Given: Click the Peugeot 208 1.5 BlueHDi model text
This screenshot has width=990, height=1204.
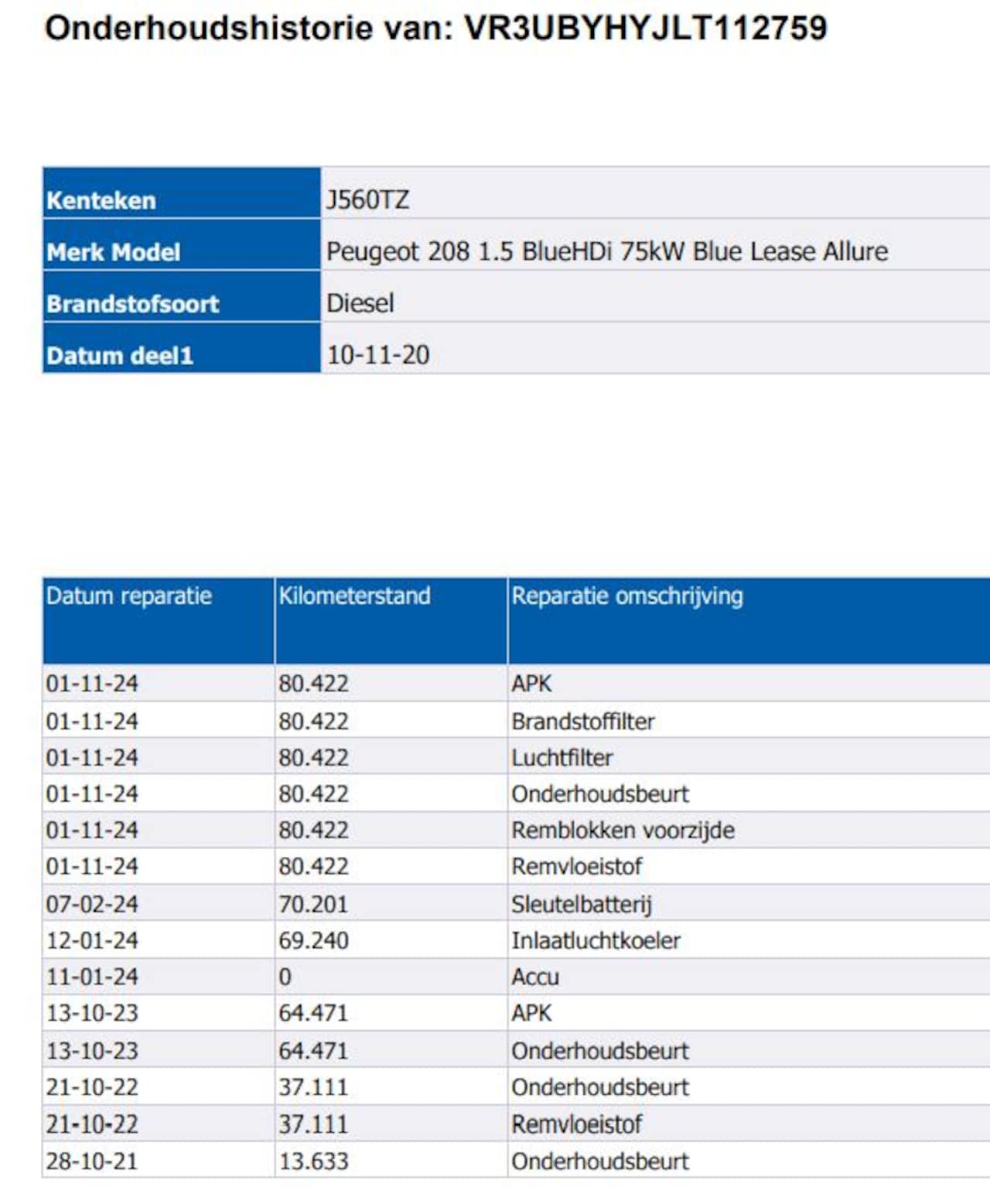Looking at the screenshot, I should click(606, 251).
